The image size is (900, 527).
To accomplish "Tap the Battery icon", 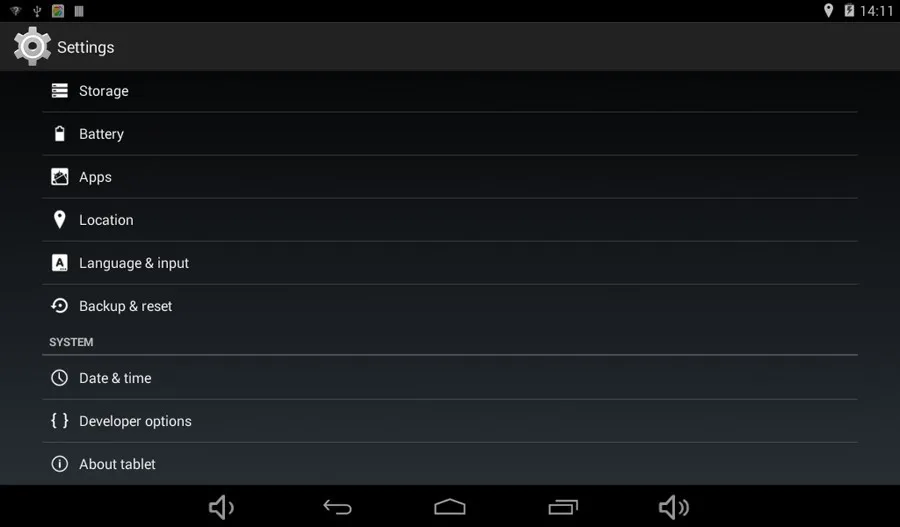I will pyautogui.click(x=60, y=134).
